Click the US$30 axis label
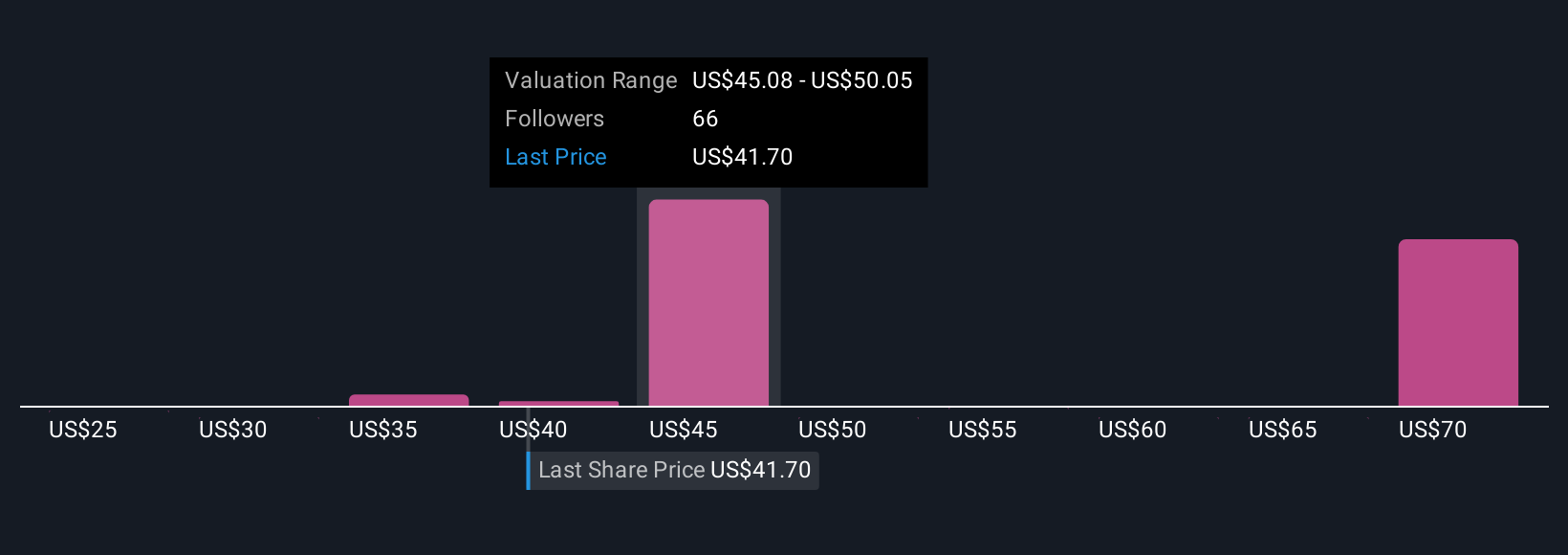The image size is (1568, 555). pyautogui.click(x=233, y=430)
